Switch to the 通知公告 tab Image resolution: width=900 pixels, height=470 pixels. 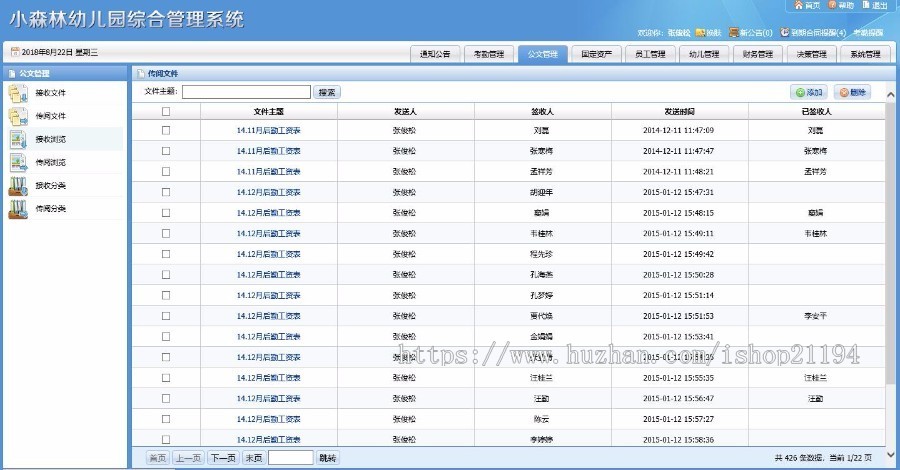pos(435,54)
